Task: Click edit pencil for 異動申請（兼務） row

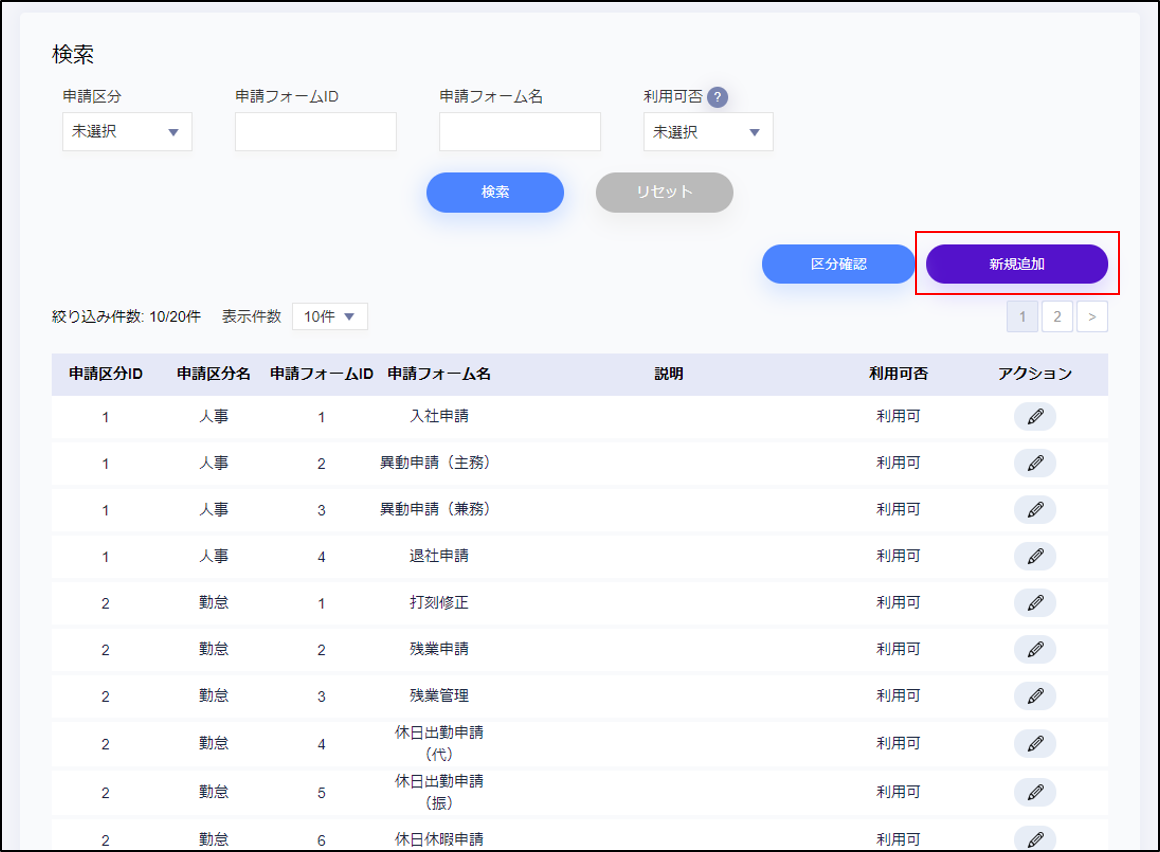Action: [x=1034, y=509]
